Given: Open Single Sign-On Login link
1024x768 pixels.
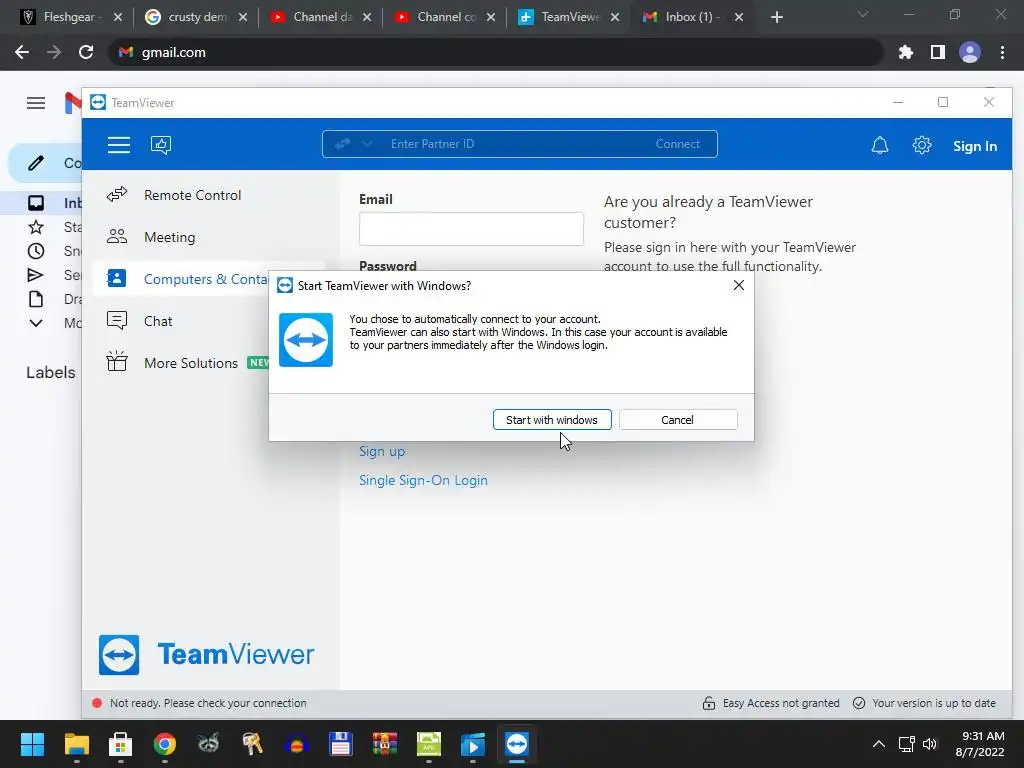Looking at the screenshot, I should [423, 480].
